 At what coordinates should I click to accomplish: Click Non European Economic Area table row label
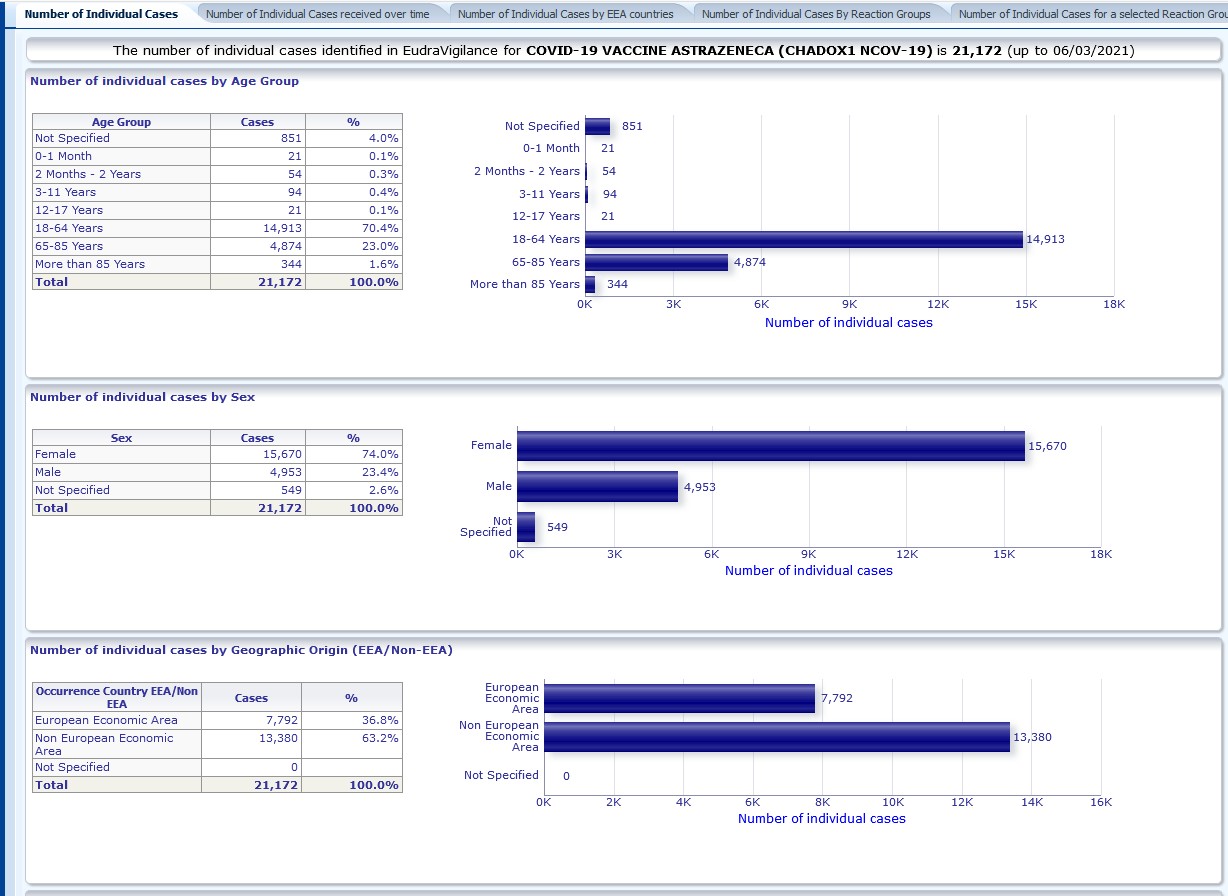click(x=117, y=744)
